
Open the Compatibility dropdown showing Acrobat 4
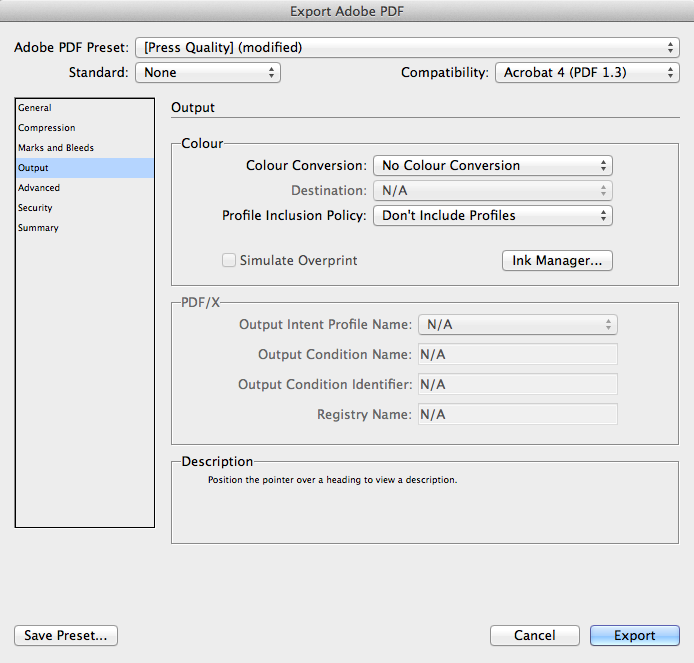pos(587,72)
